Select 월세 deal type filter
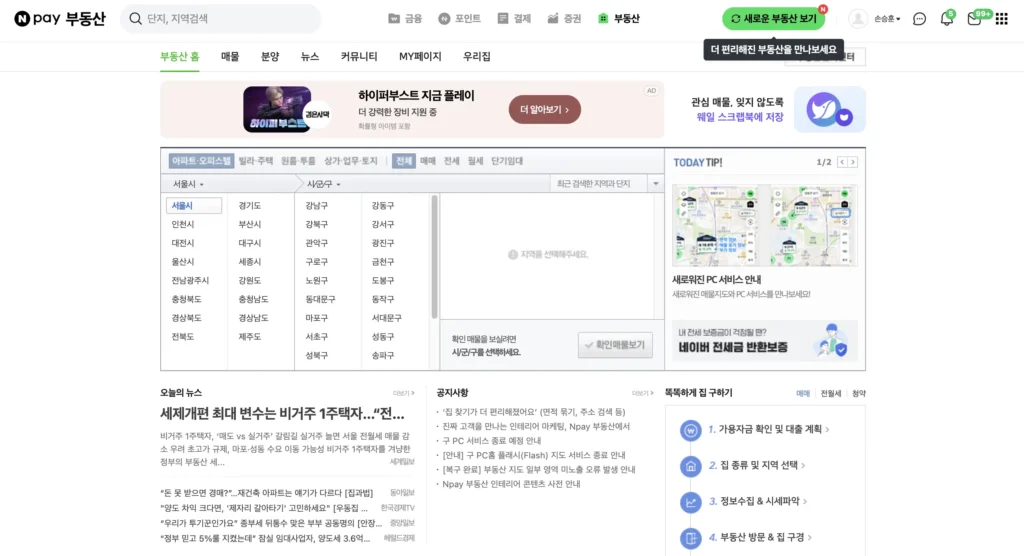1024x556 pixels. (x=475, y=161)
